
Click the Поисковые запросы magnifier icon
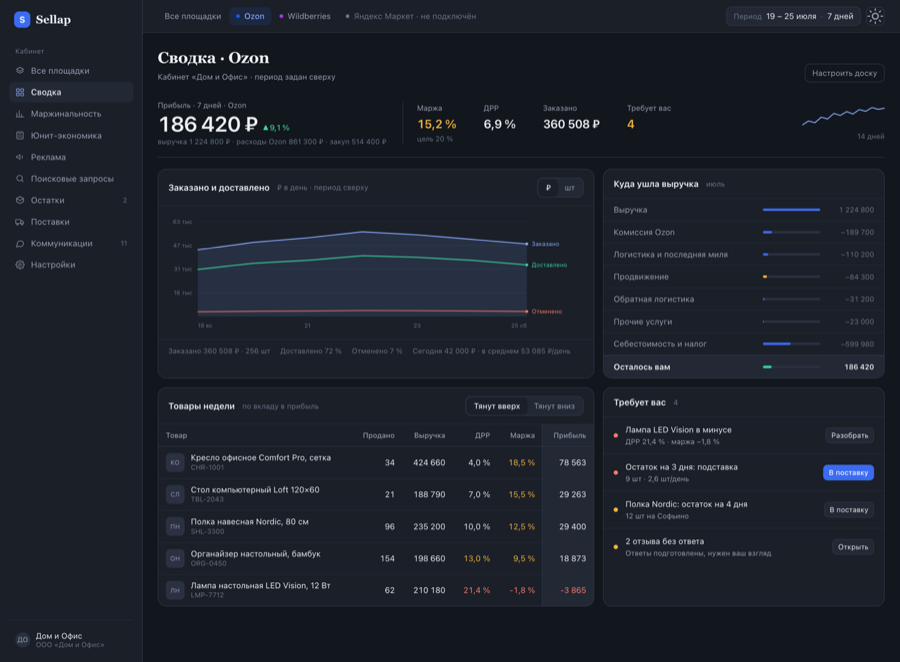20,179
